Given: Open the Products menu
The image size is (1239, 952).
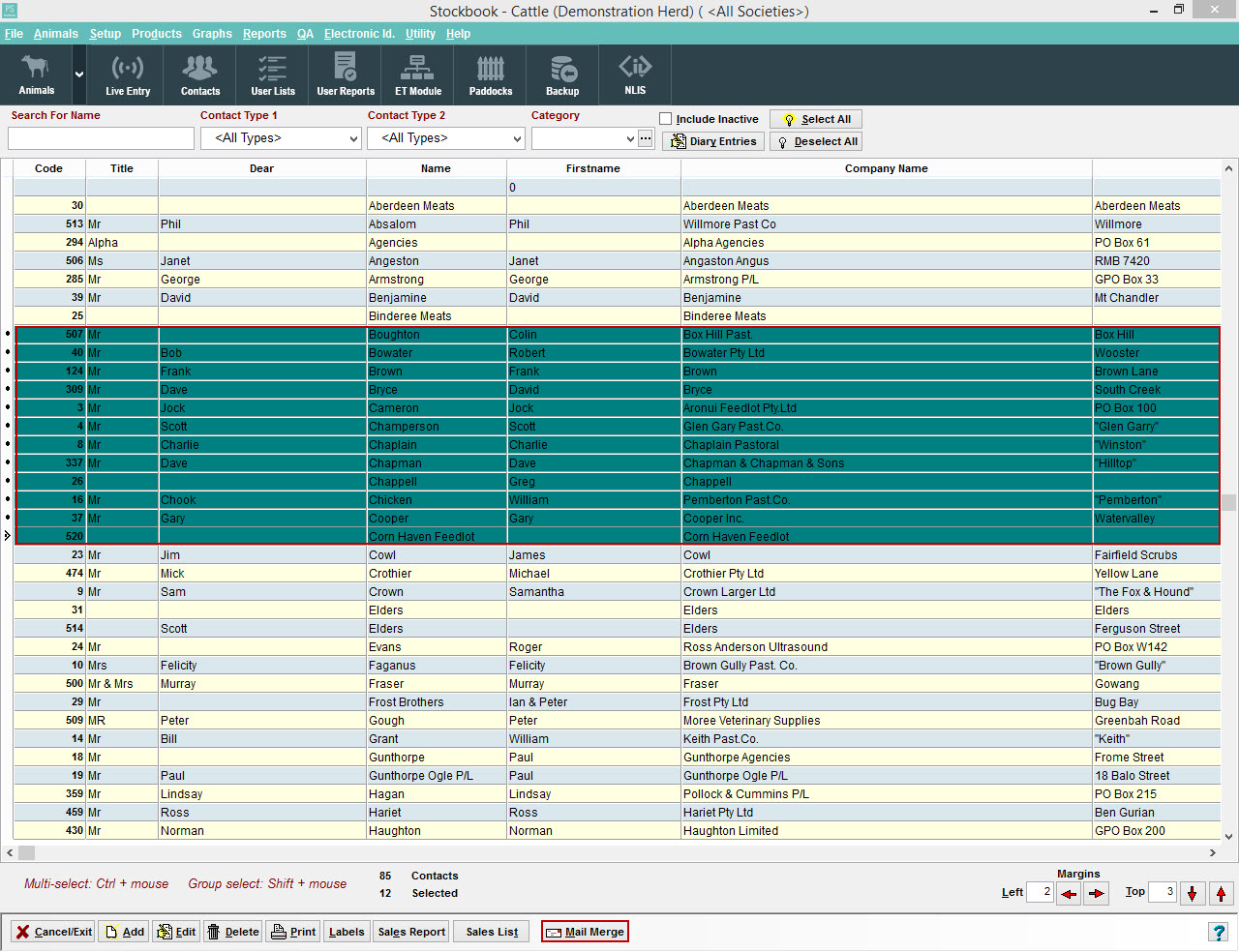Looking at the screenshot, I should point(157,33).
